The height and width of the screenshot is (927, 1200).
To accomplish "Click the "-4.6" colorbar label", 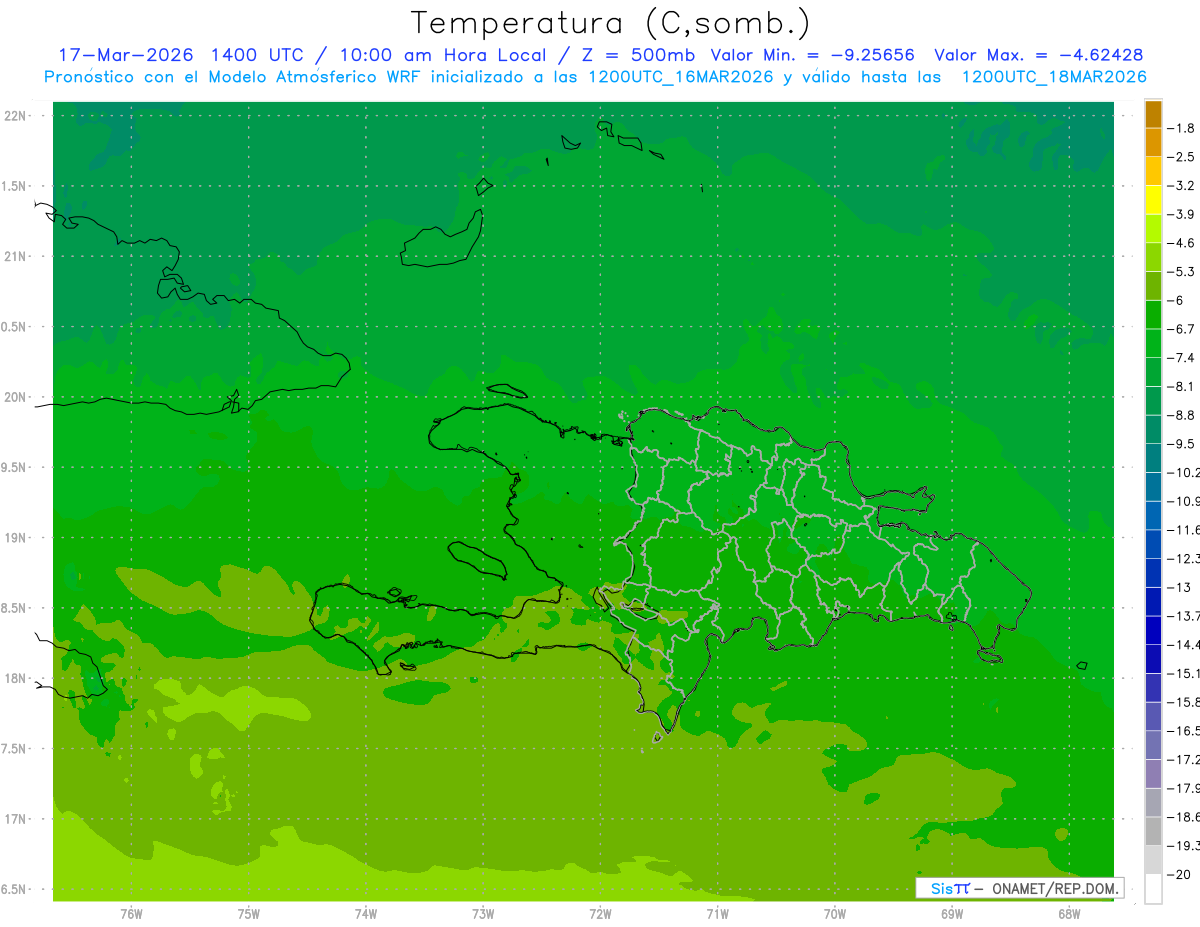I will point(1181,243).
